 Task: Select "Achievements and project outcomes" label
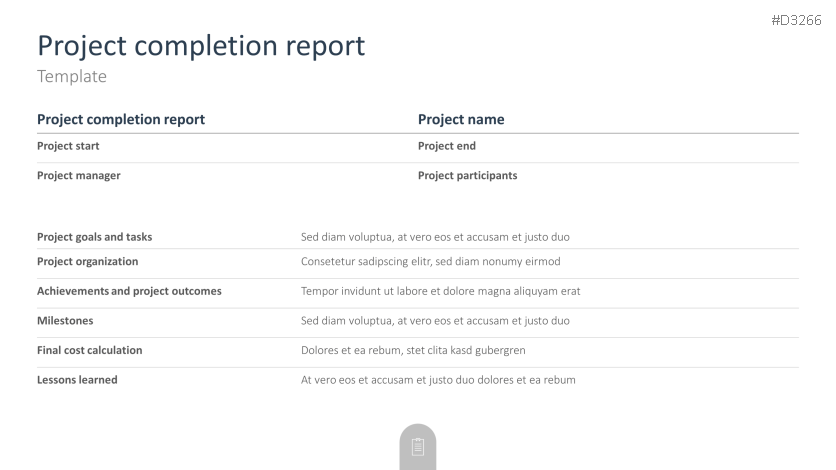pyautogui.click(x=129, y=291)
